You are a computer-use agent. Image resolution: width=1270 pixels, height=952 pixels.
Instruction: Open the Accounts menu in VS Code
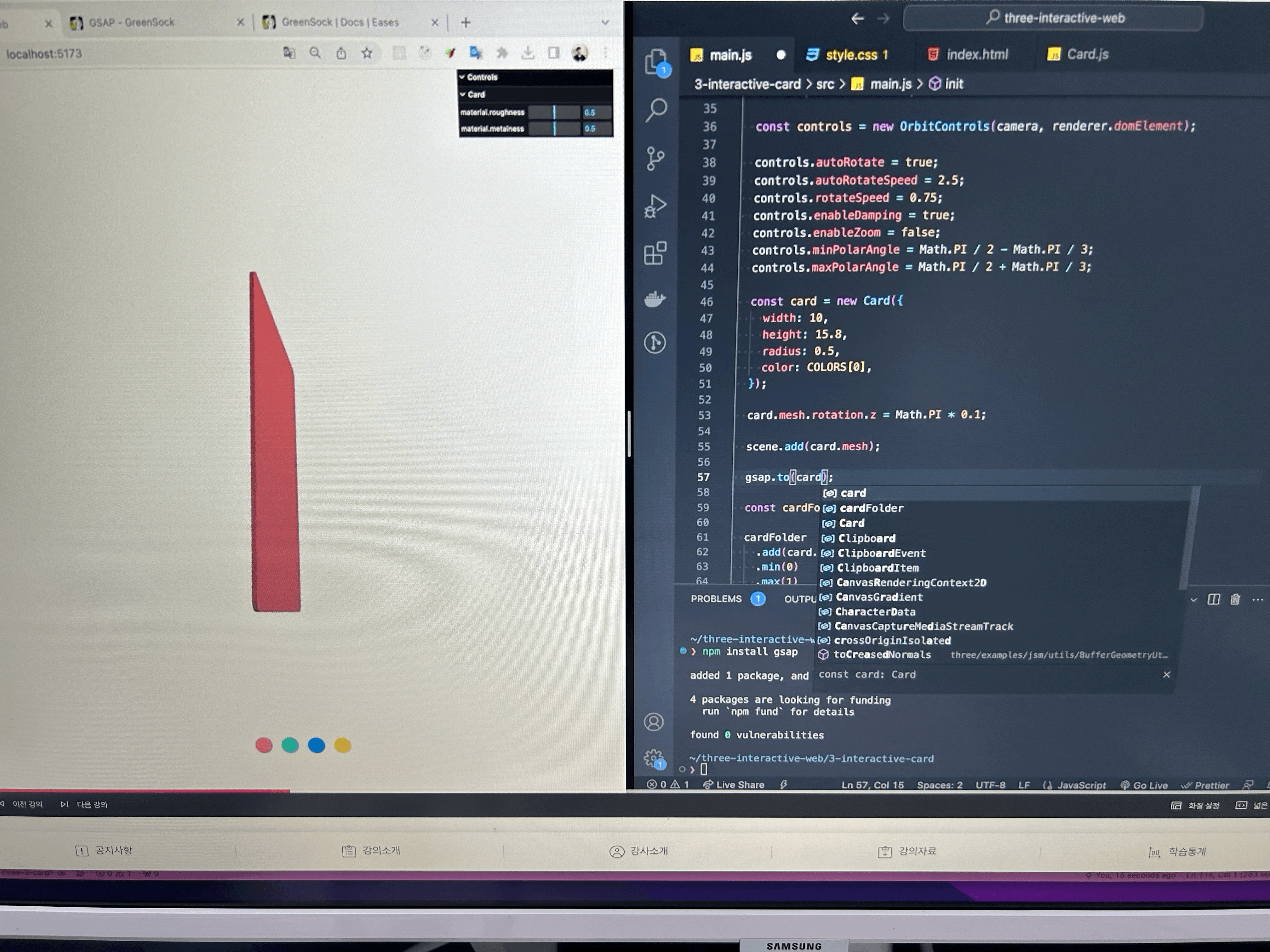[x=653, y=722]
